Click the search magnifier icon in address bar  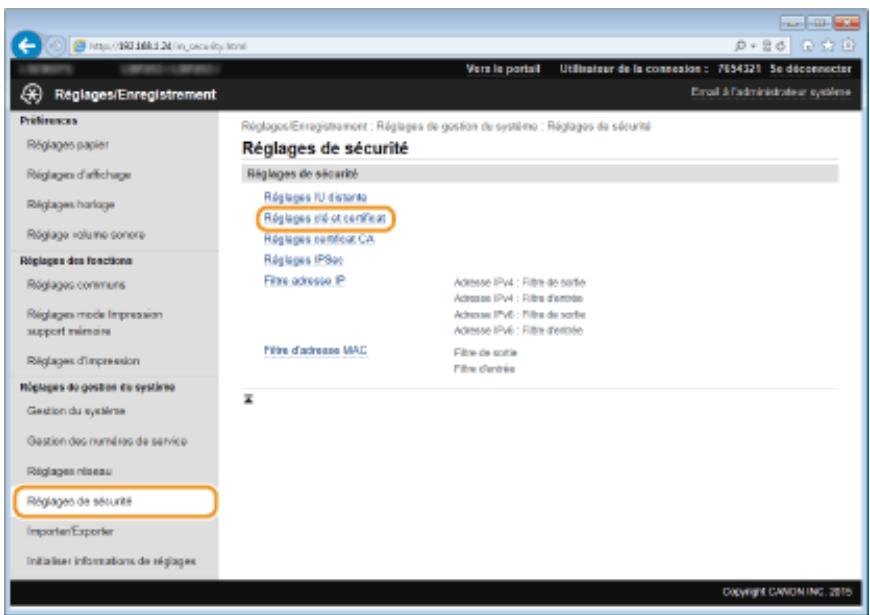[741, 47]
